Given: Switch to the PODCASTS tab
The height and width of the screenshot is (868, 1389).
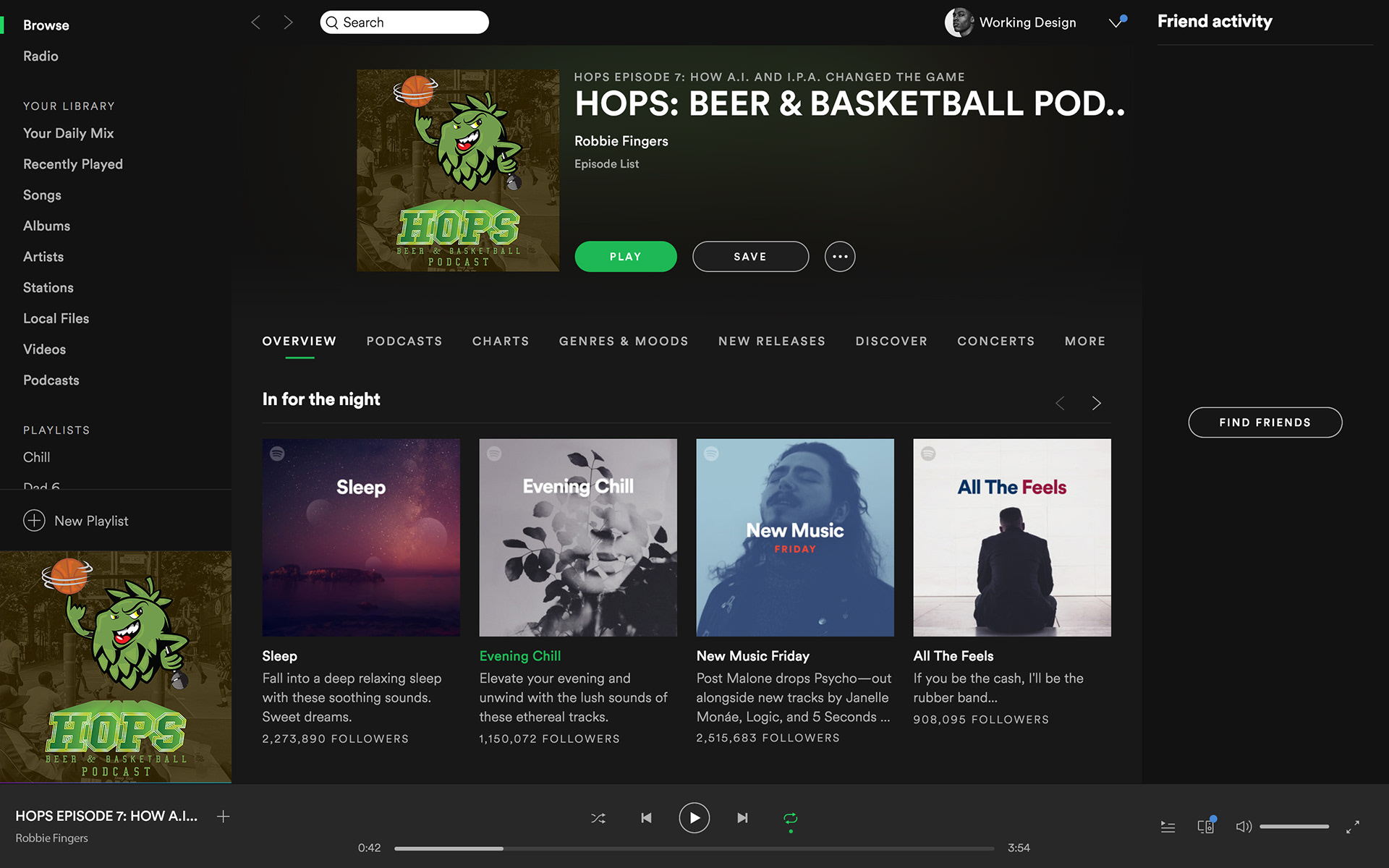Looking at the screenshot, I should pos(404,341).
